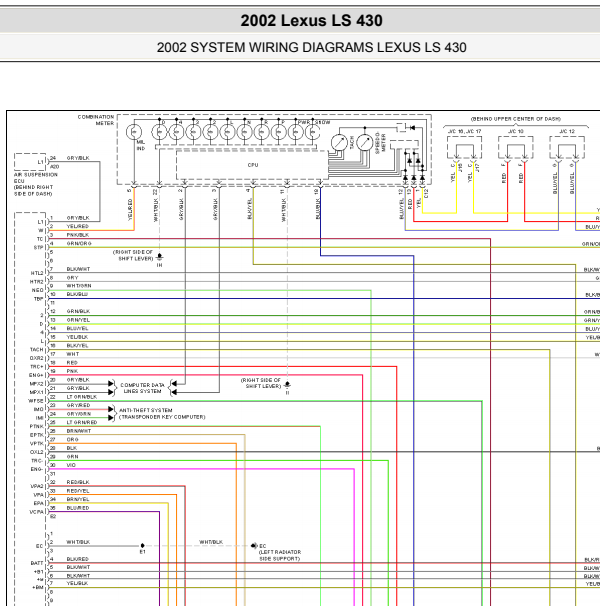The height and width of the screenshot is (606, 600).
Task: Click the '2002 SYSTEM WIRING DIAGRAMS' subtitle
Action: 311,47
